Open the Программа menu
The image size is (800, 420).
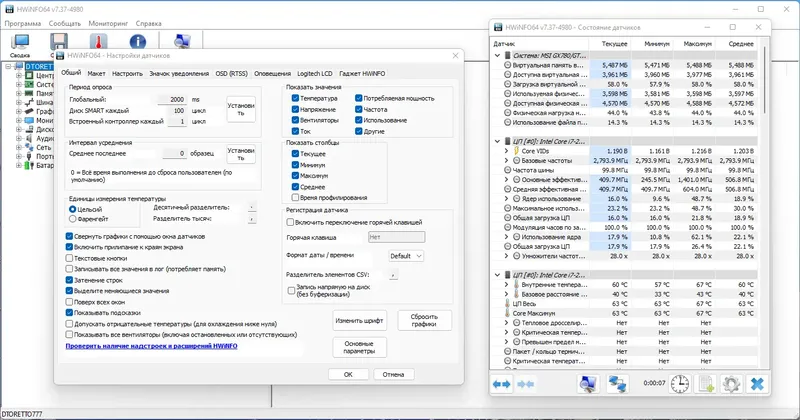(x=23, y=23)
